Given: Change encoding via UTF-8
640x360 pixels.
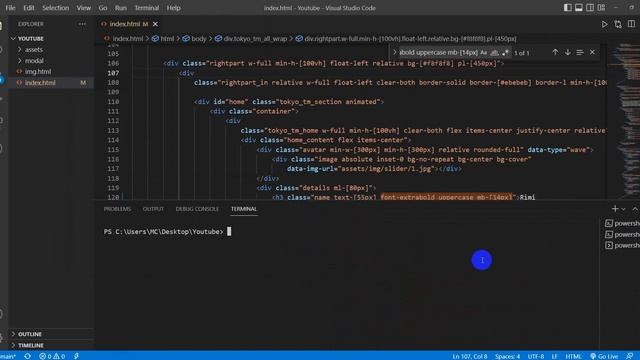Looking at the screenshot, I should [x=536, y=356].
